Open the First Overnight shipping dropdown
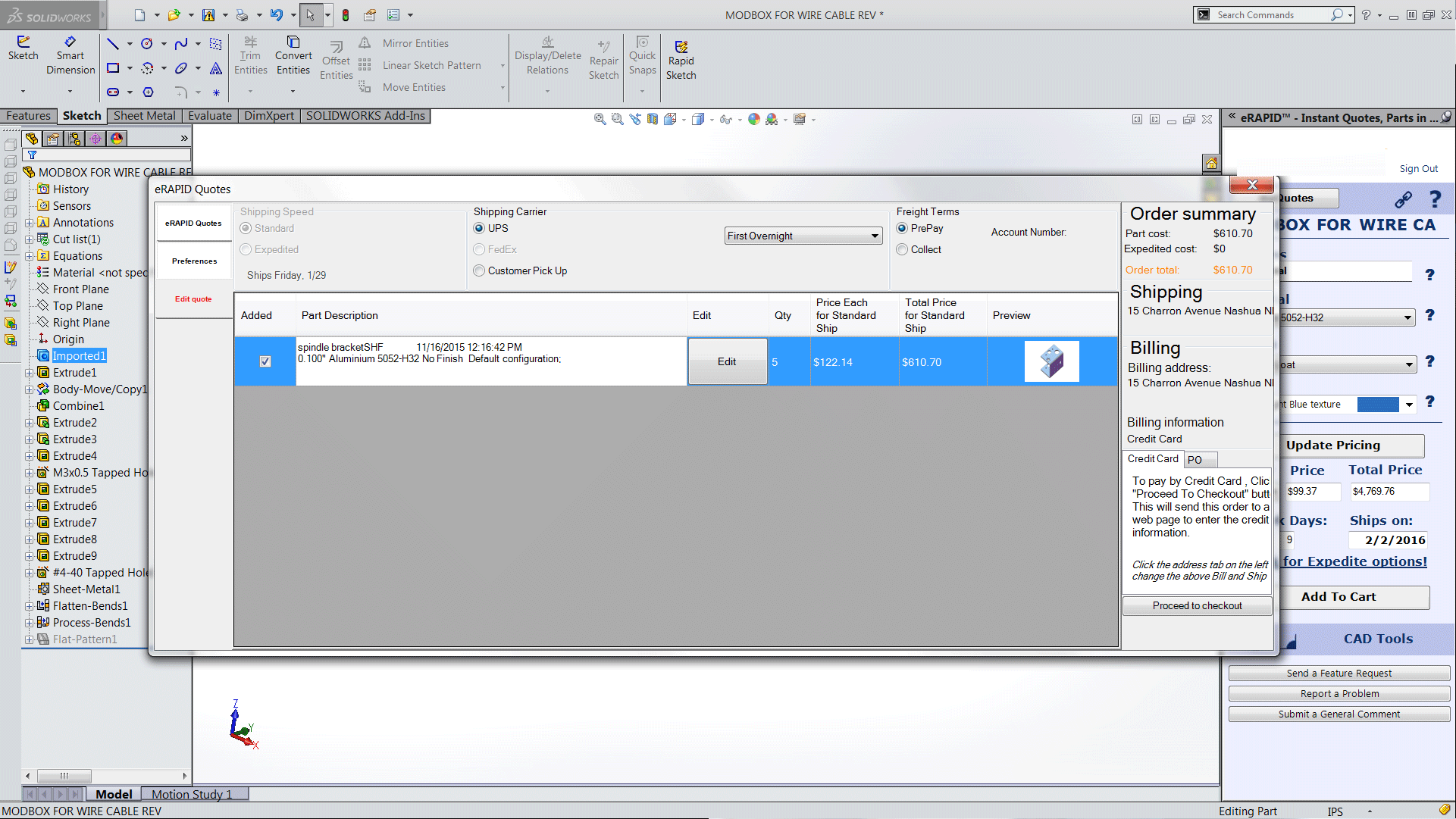The height and width of the screenshot is (819, 1456). tap(803, 236)
